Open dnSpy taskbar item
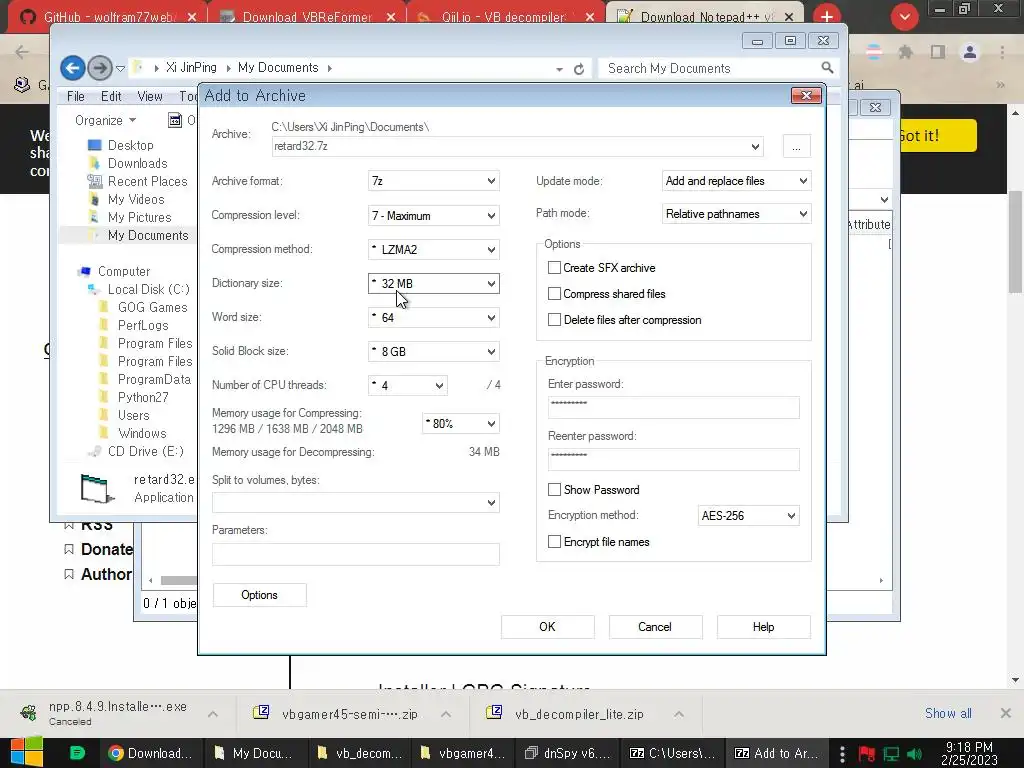Screen dimensions: 1024x768 568,753
